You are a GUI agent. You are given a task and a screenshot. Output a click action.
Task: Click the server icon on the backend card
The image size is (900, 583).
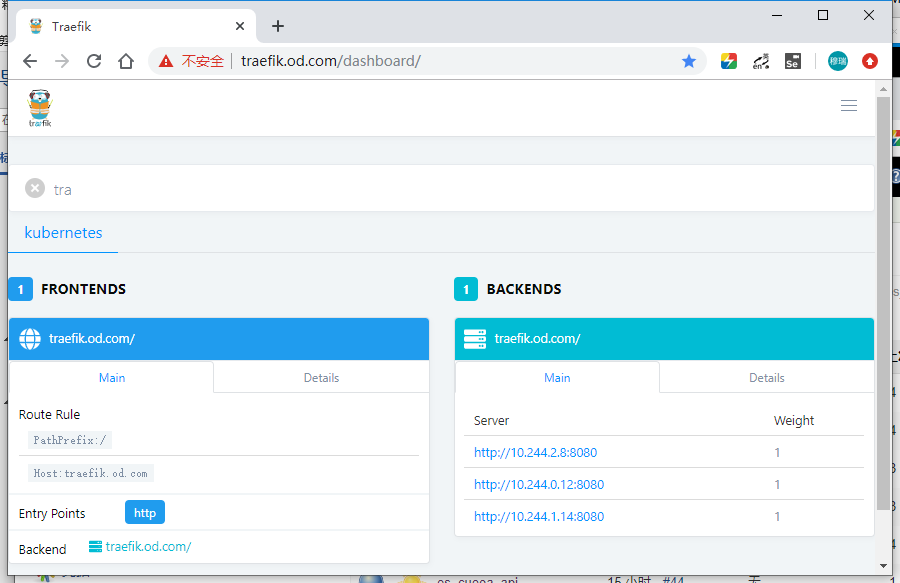coord(475,339)
